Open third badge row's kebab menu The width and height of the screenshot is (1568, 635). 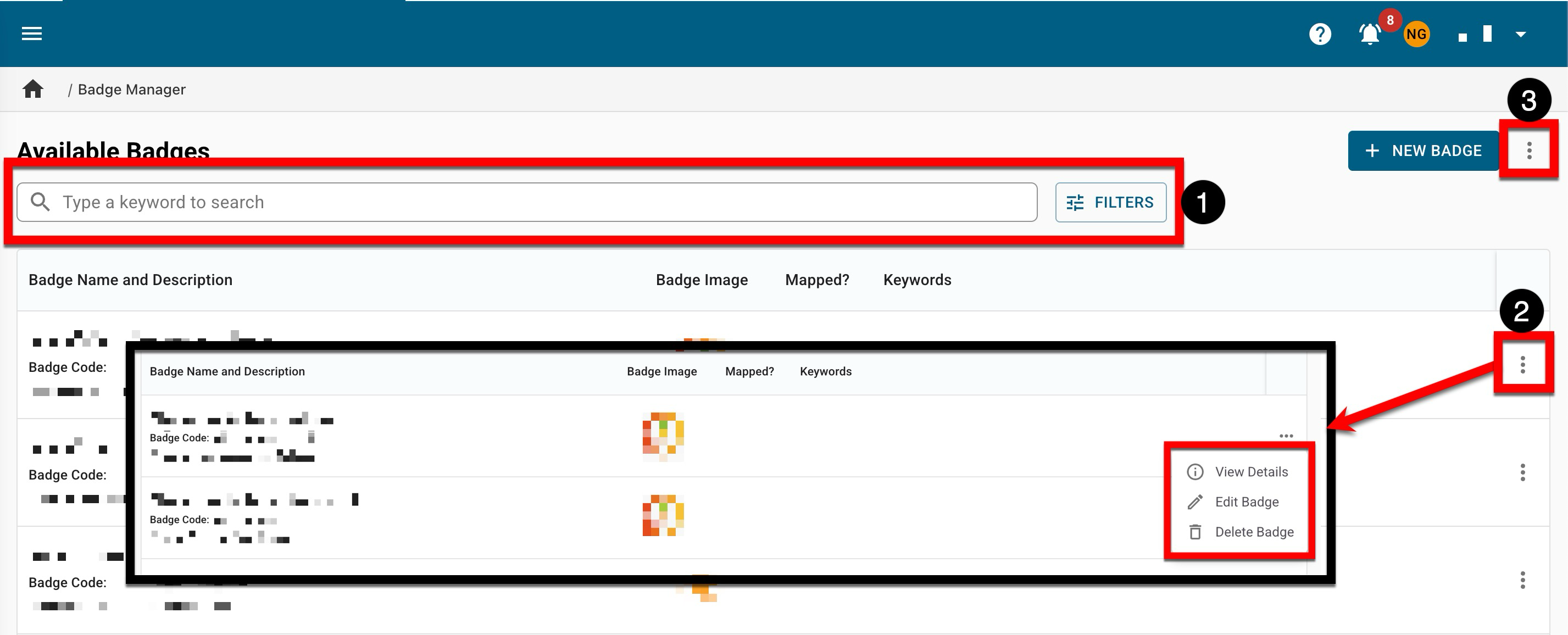(x=1523, y=580)
